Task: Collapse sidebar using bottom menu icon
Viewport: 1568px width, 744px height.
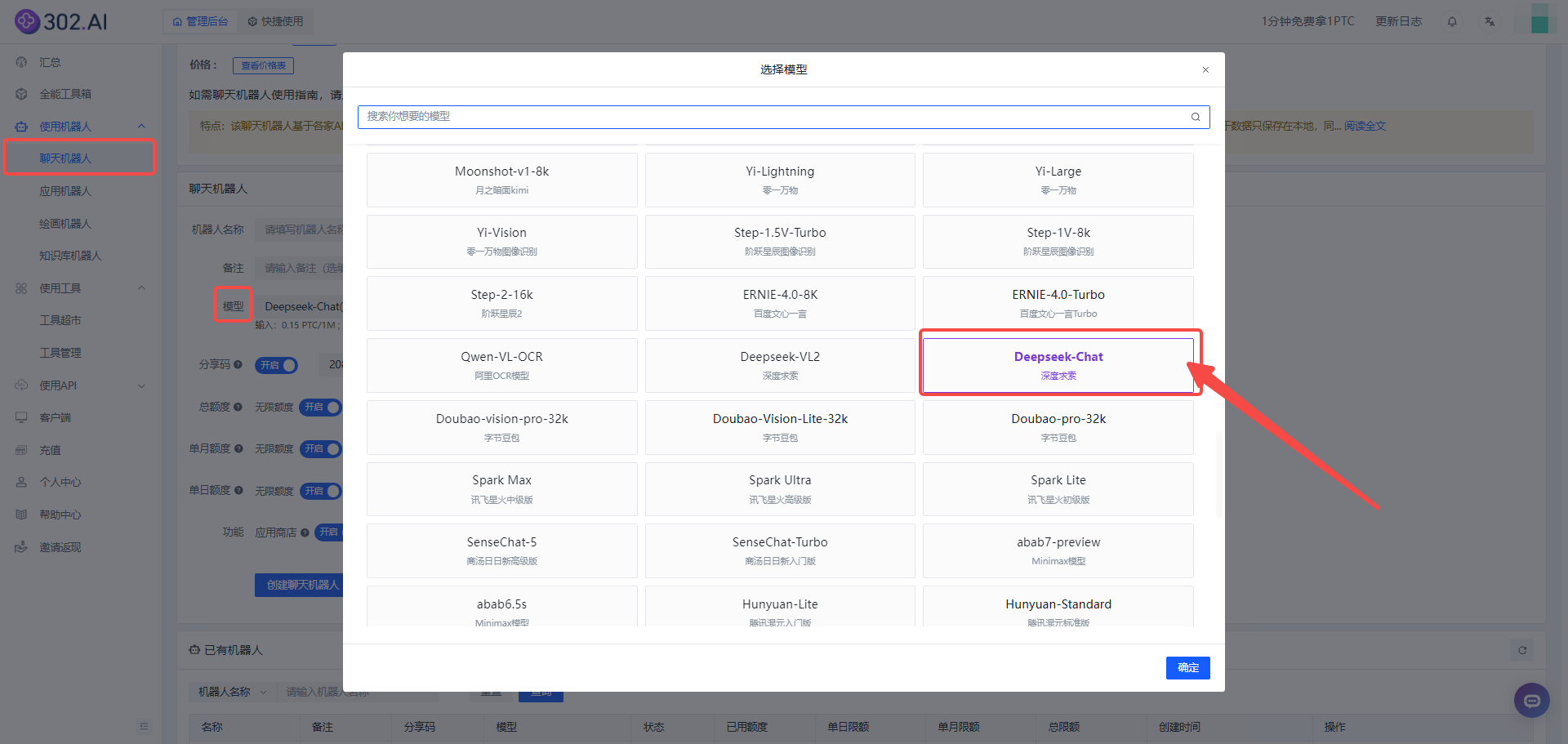Action: [x=144, y=726]
